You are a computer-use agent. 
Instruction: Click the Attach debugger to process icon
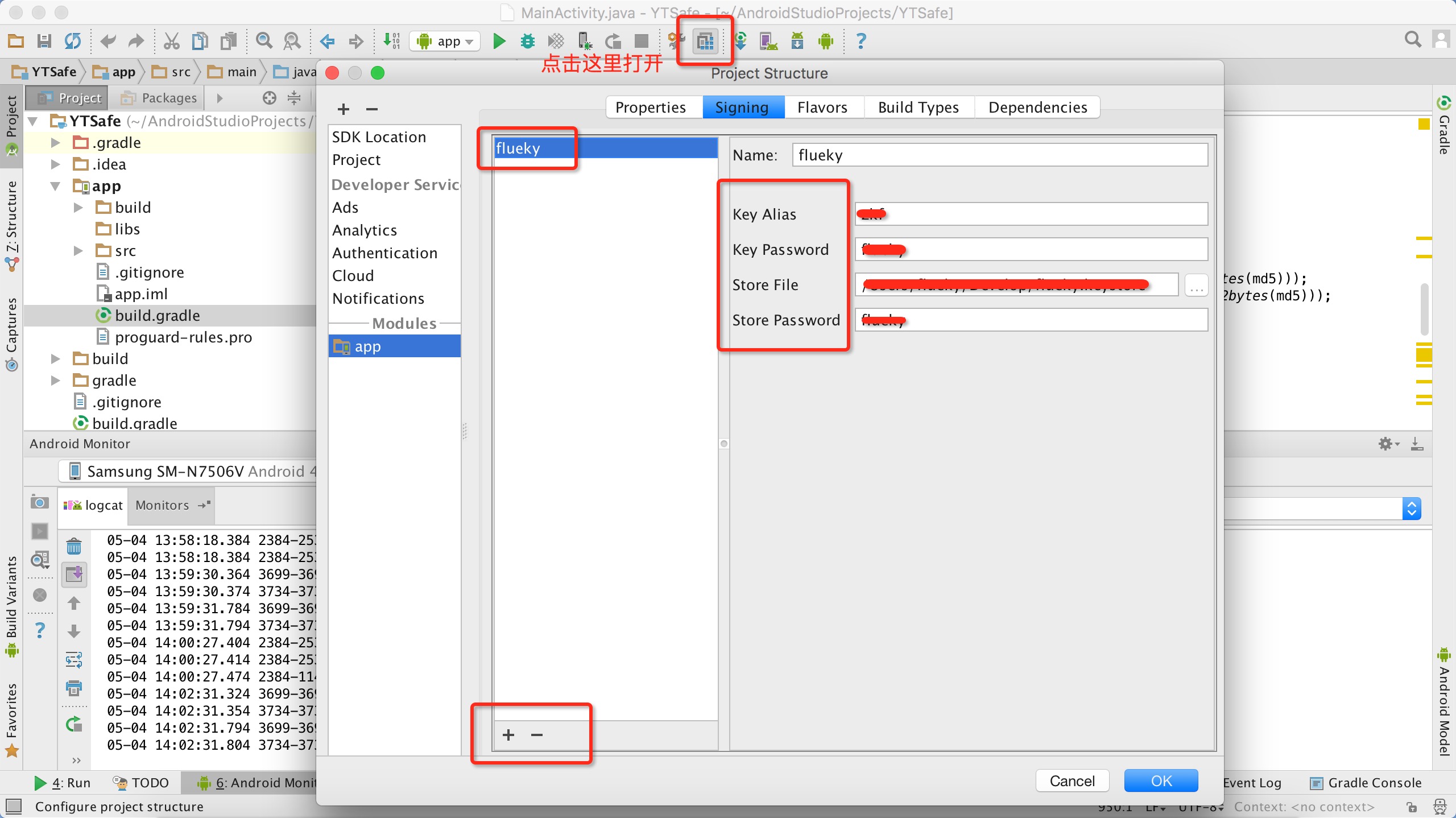pos(585,41)
